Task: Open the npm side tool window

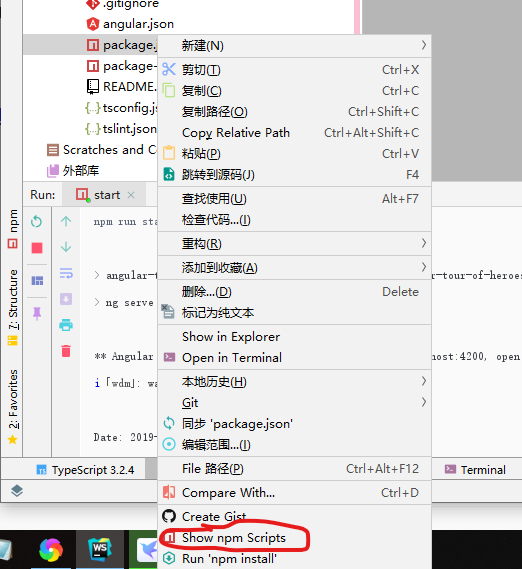Action: pos(13,229)
